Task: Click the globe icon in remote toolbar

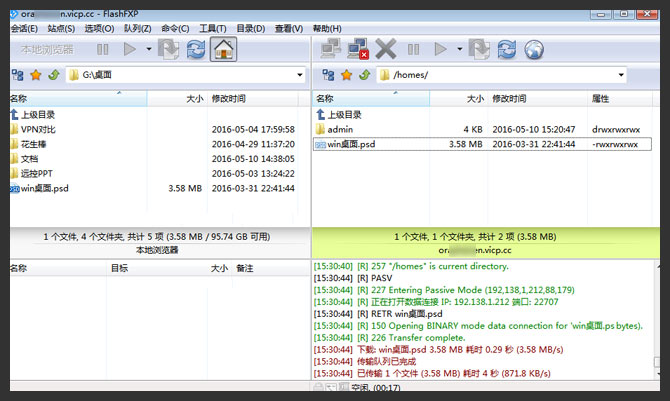Action: tap(533, 48)
